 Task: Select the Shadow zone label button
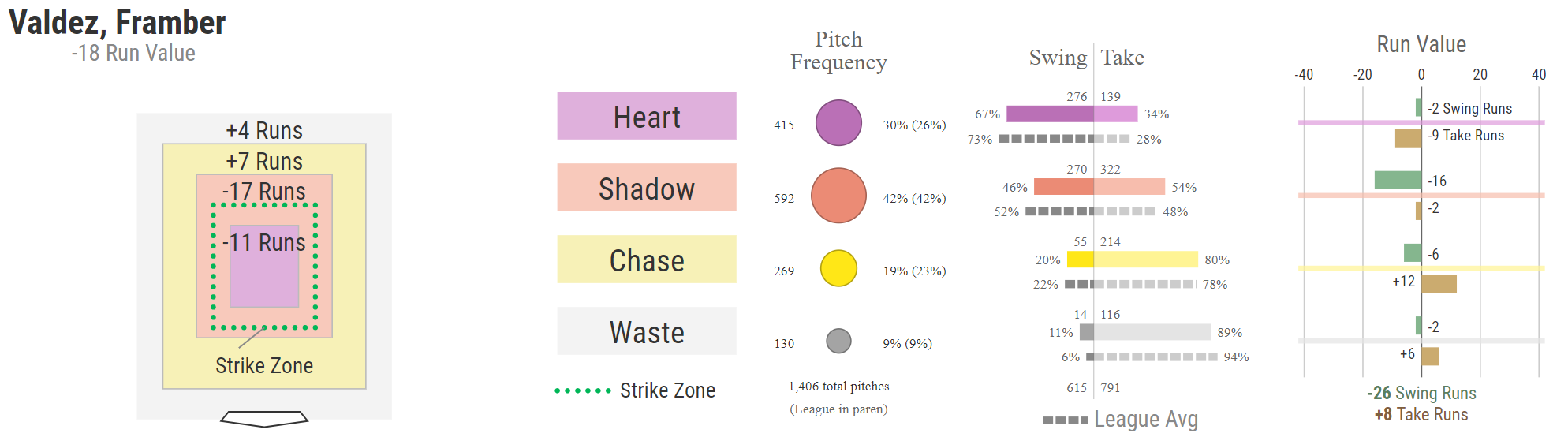click(x=647, y=188)
